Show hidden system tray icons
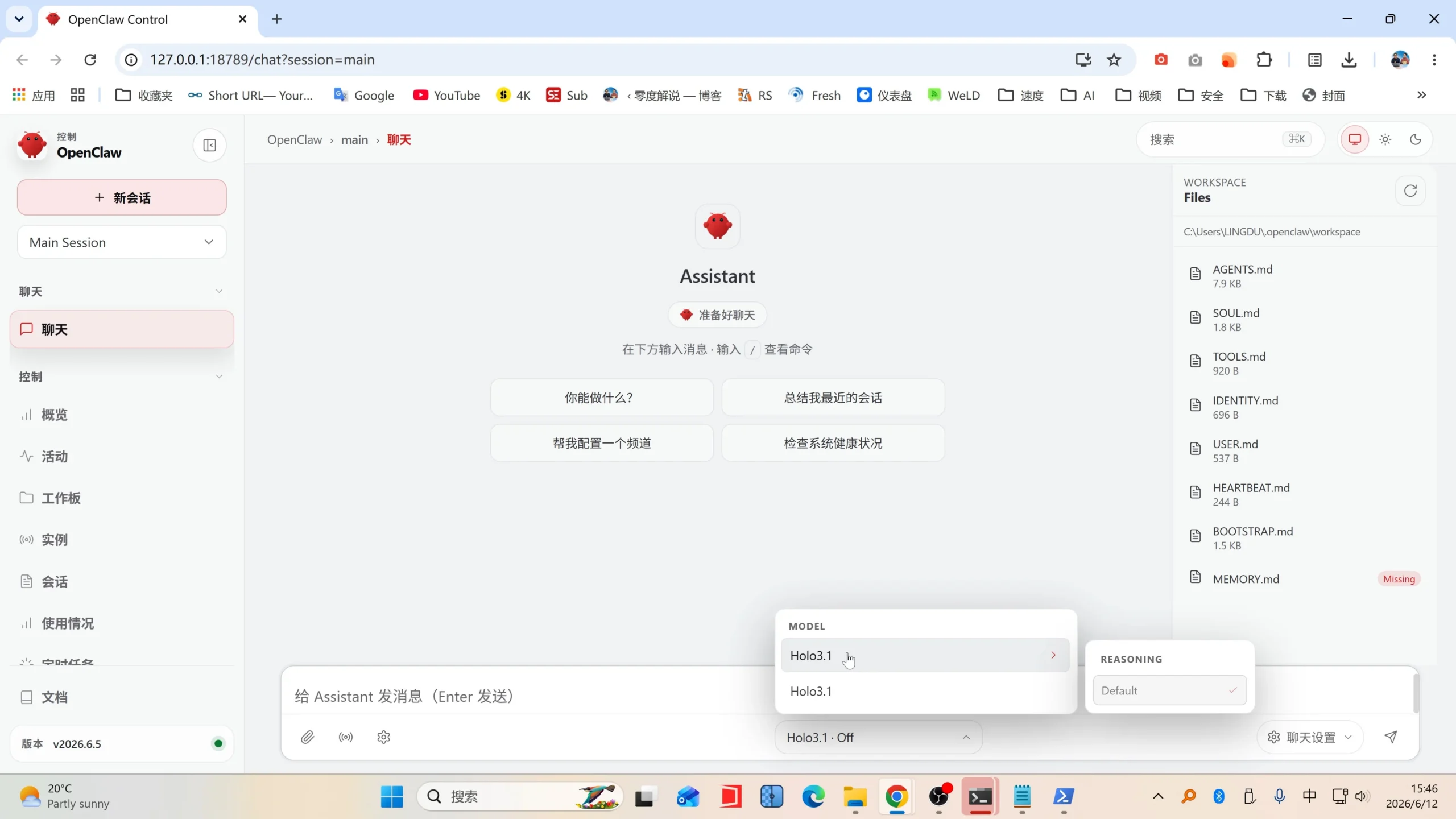The height and width of the screenshot is (819, 1456). 1157,796
